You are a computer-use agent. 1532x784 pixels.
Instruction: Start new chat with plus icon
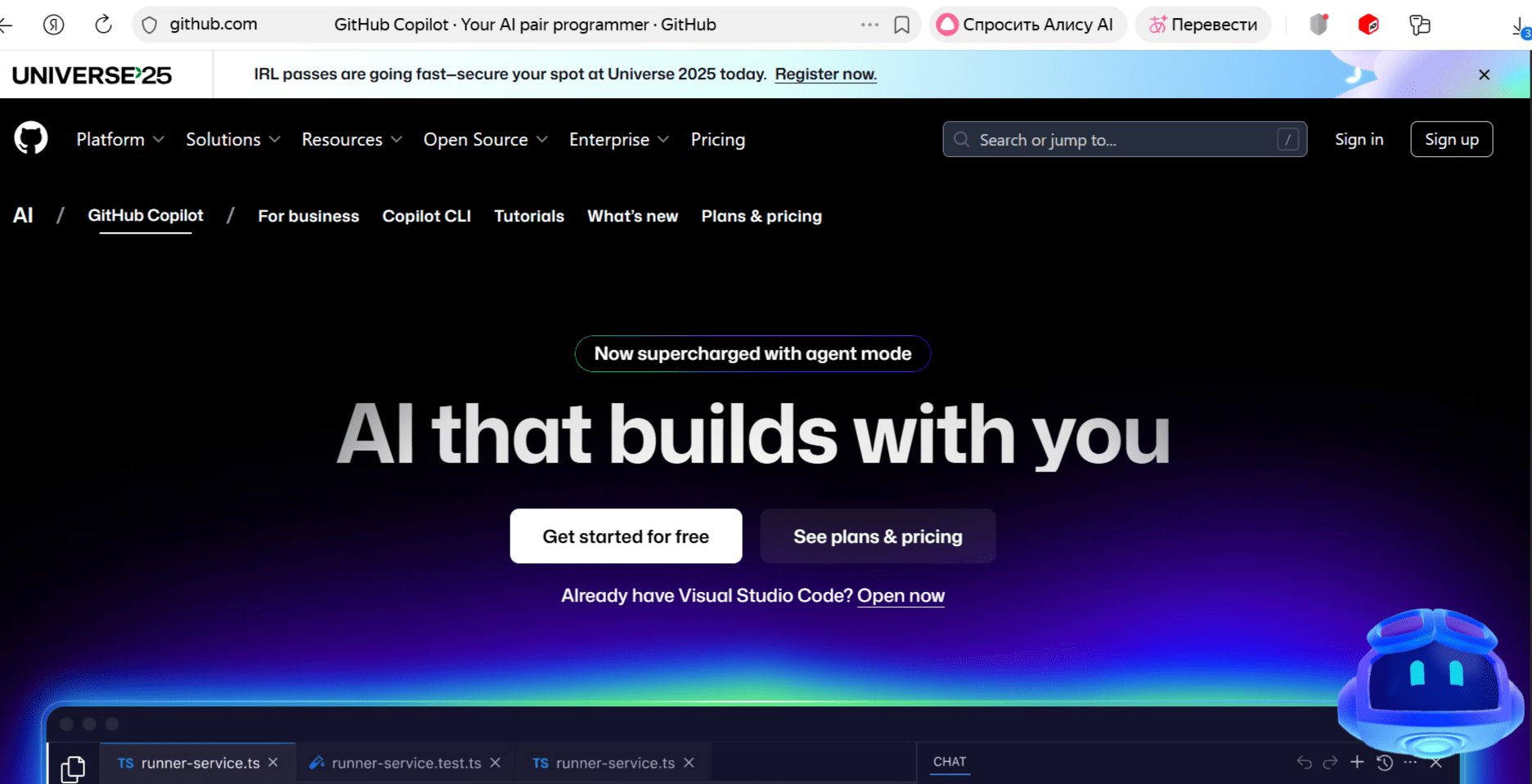(x=1357, y=762)
